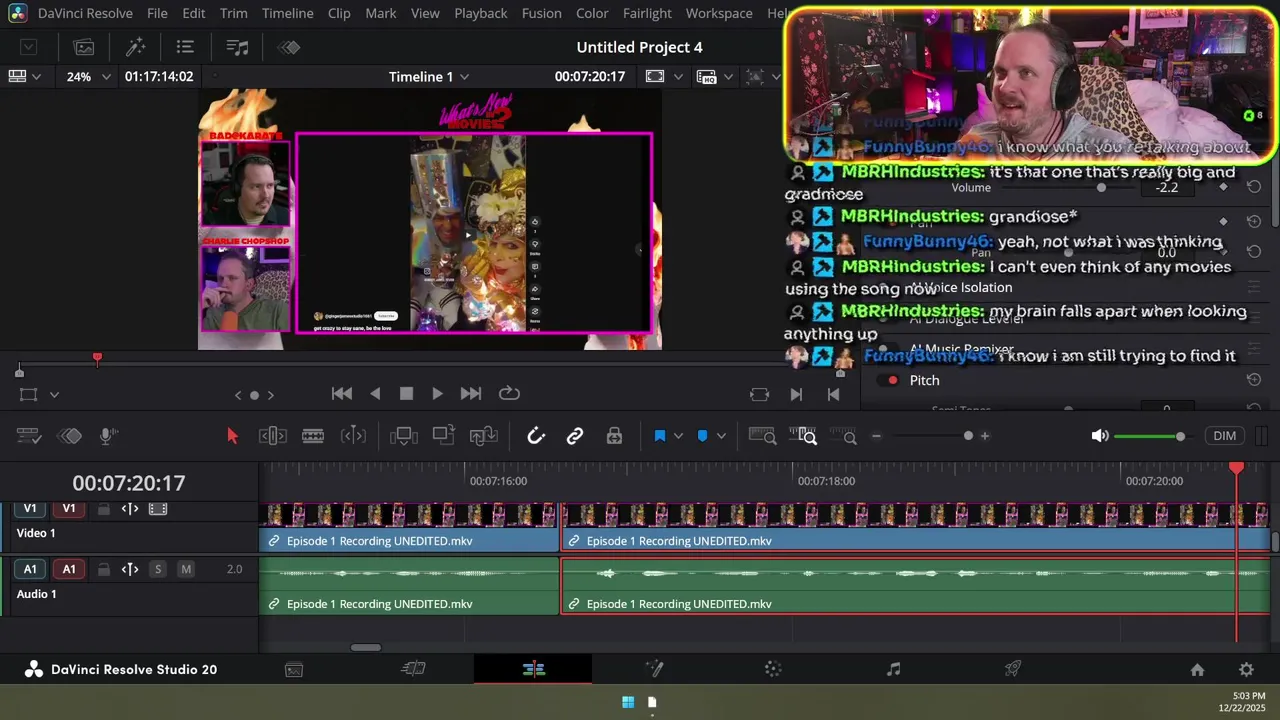Viewport: 1280px width, 720px height.
Task: Open the Workspace menu
Action: [x=719, y=13]
